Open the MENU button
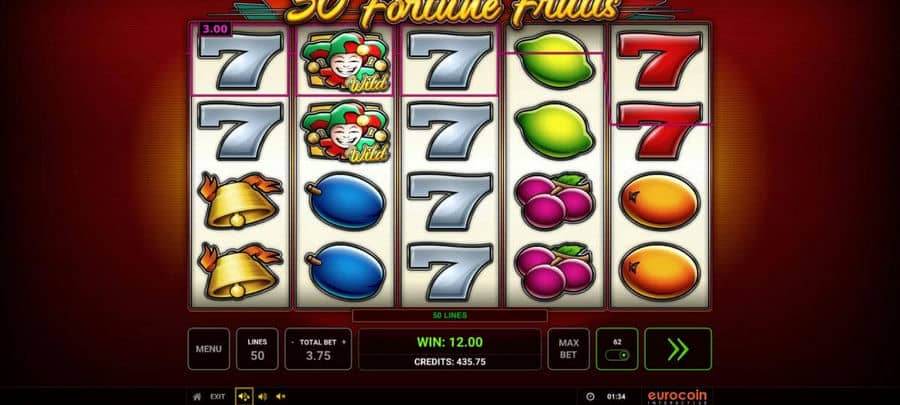This screenshot has height=405, width=900. [208, 349]
